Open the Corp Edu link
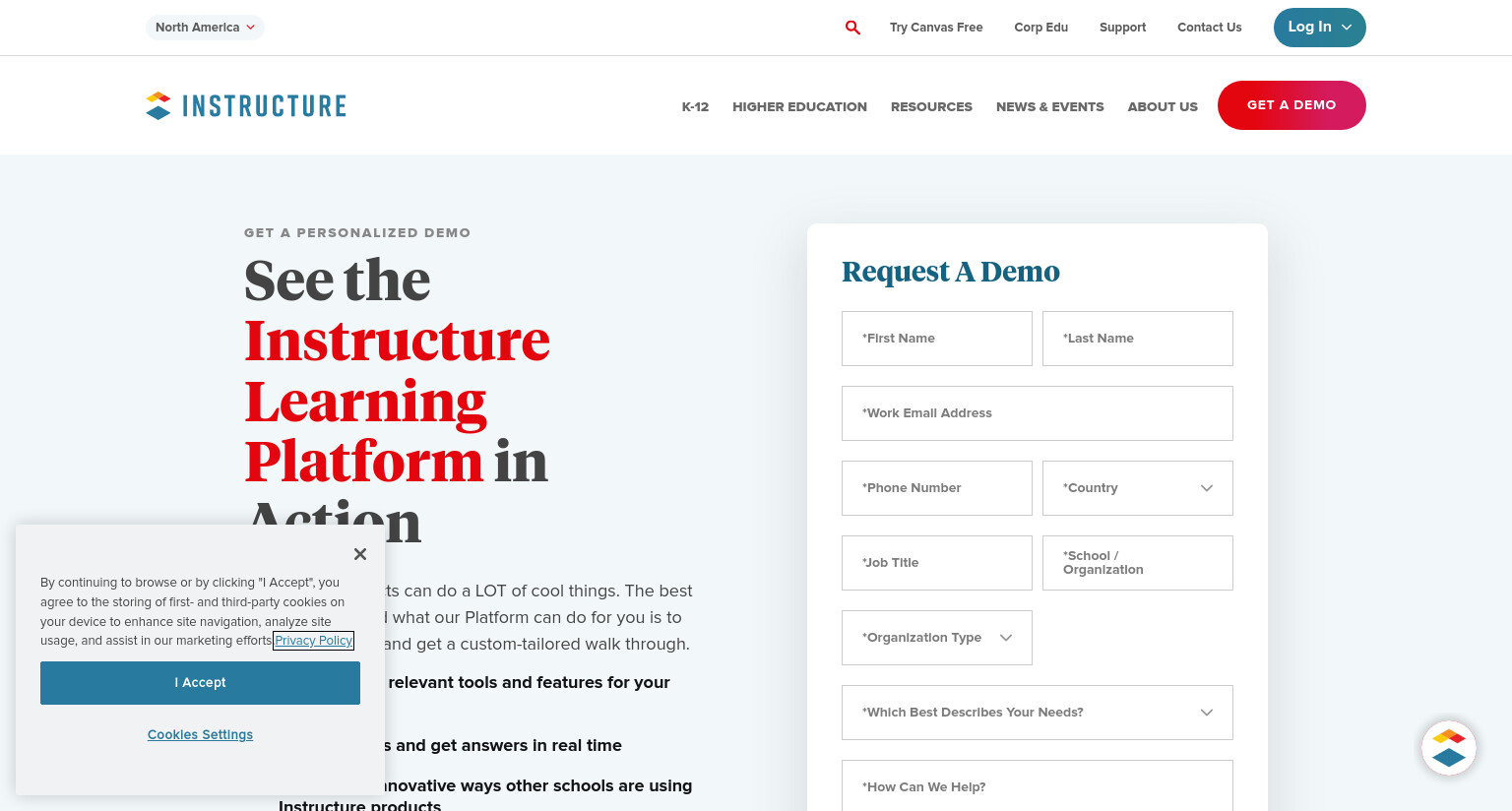 coord(1041,28)
